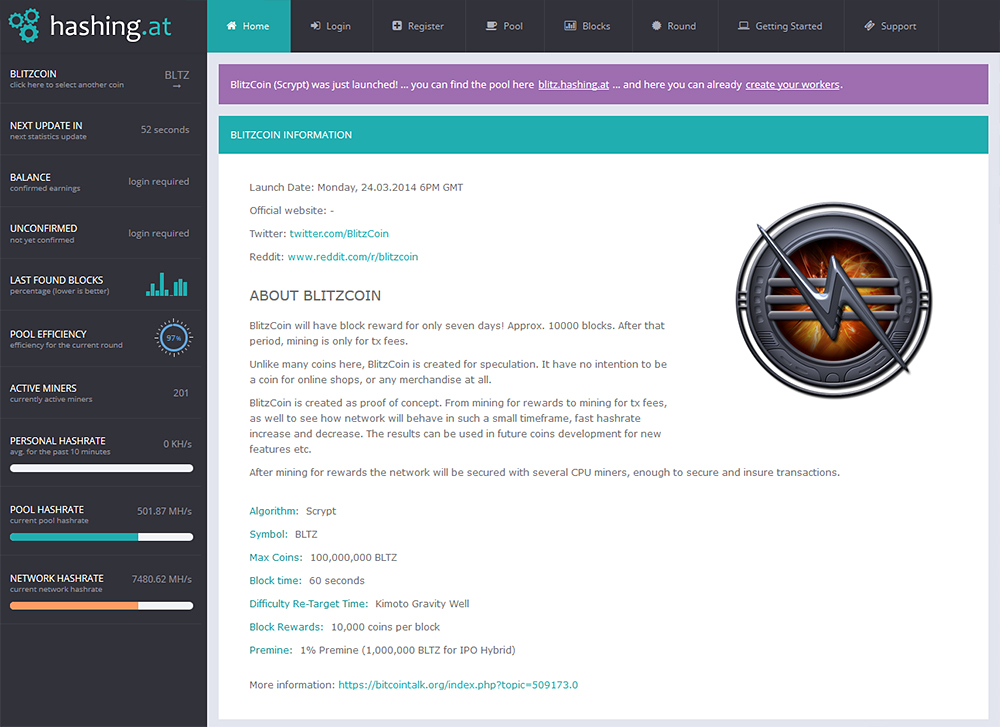Click the 'Algorithm:' label
The height and width of the screenshot is (727, 1000).
[x=274, y=511]
